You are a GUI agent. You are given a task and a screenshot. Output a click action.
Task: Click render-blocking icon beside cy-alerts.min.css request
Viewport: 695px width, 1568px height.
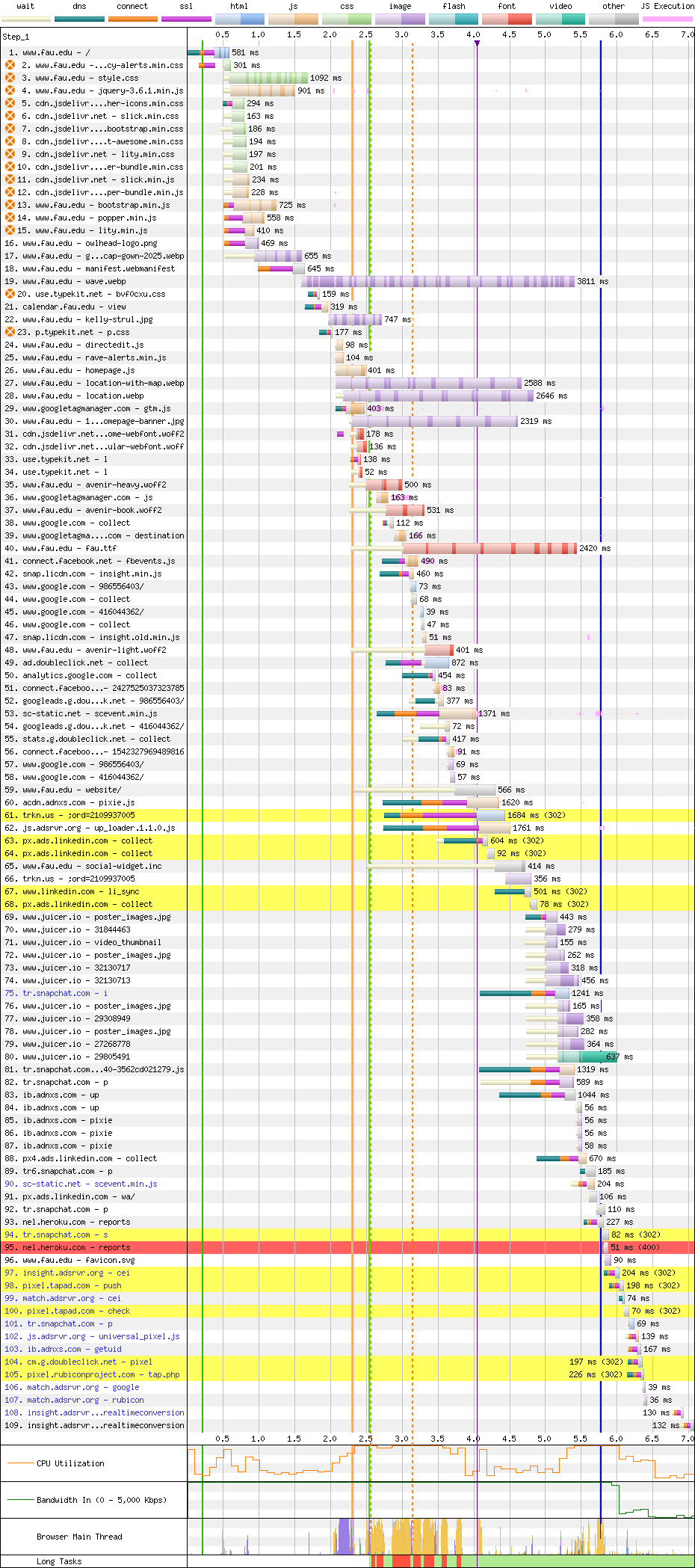pos(10,65)
